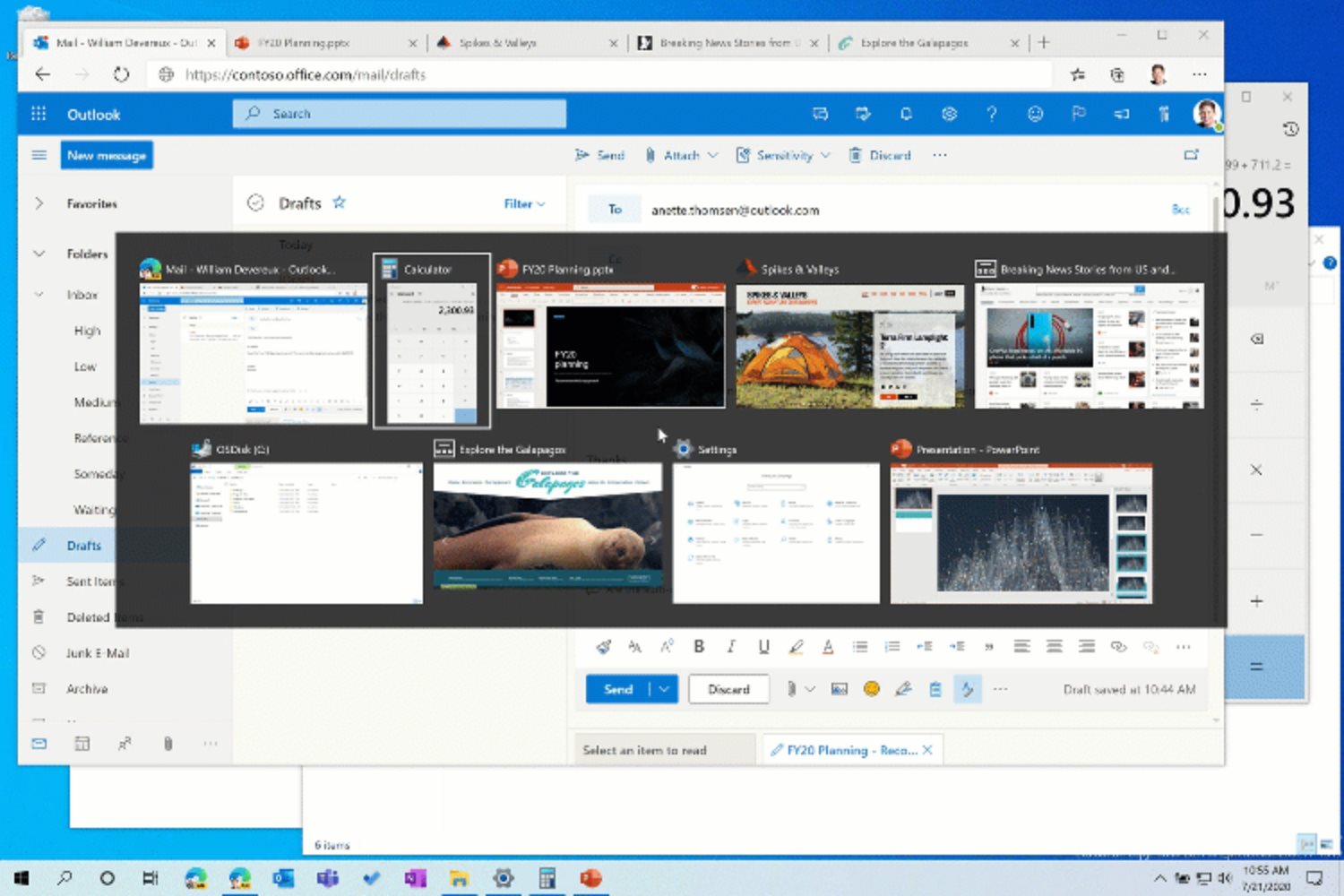1344x896 pixels.
Task: Insert hyperlink using the link icon
Action: click(1118, 646)
